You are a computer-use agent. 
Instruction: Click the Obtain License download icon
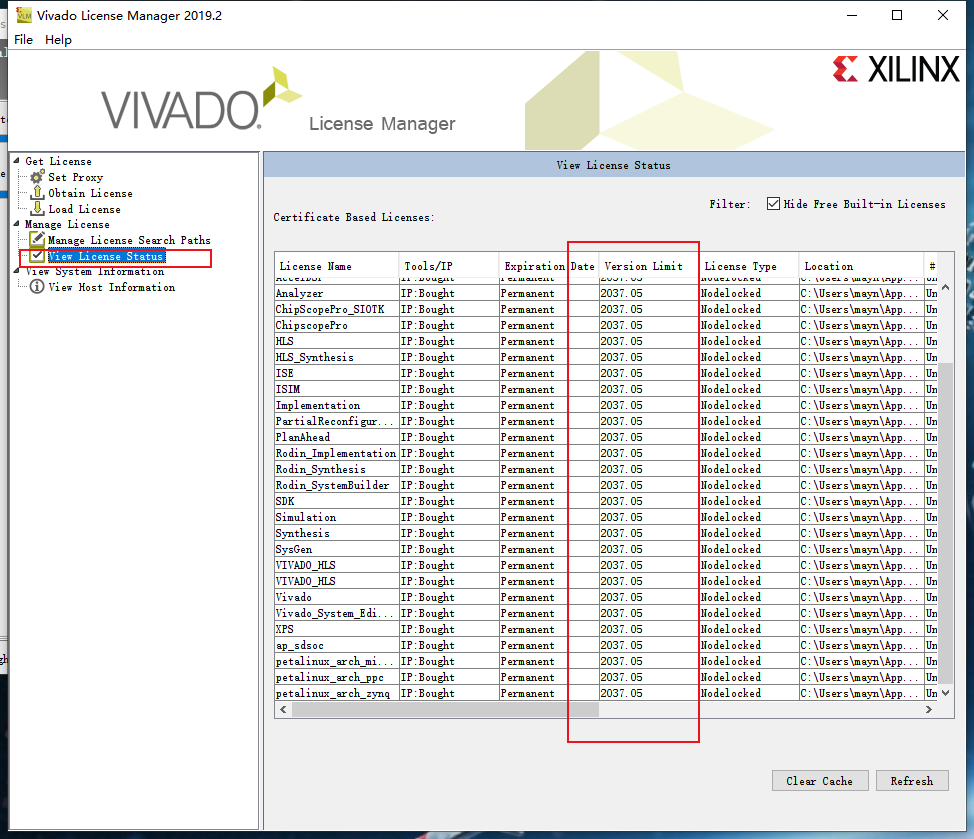pos(37,193)
